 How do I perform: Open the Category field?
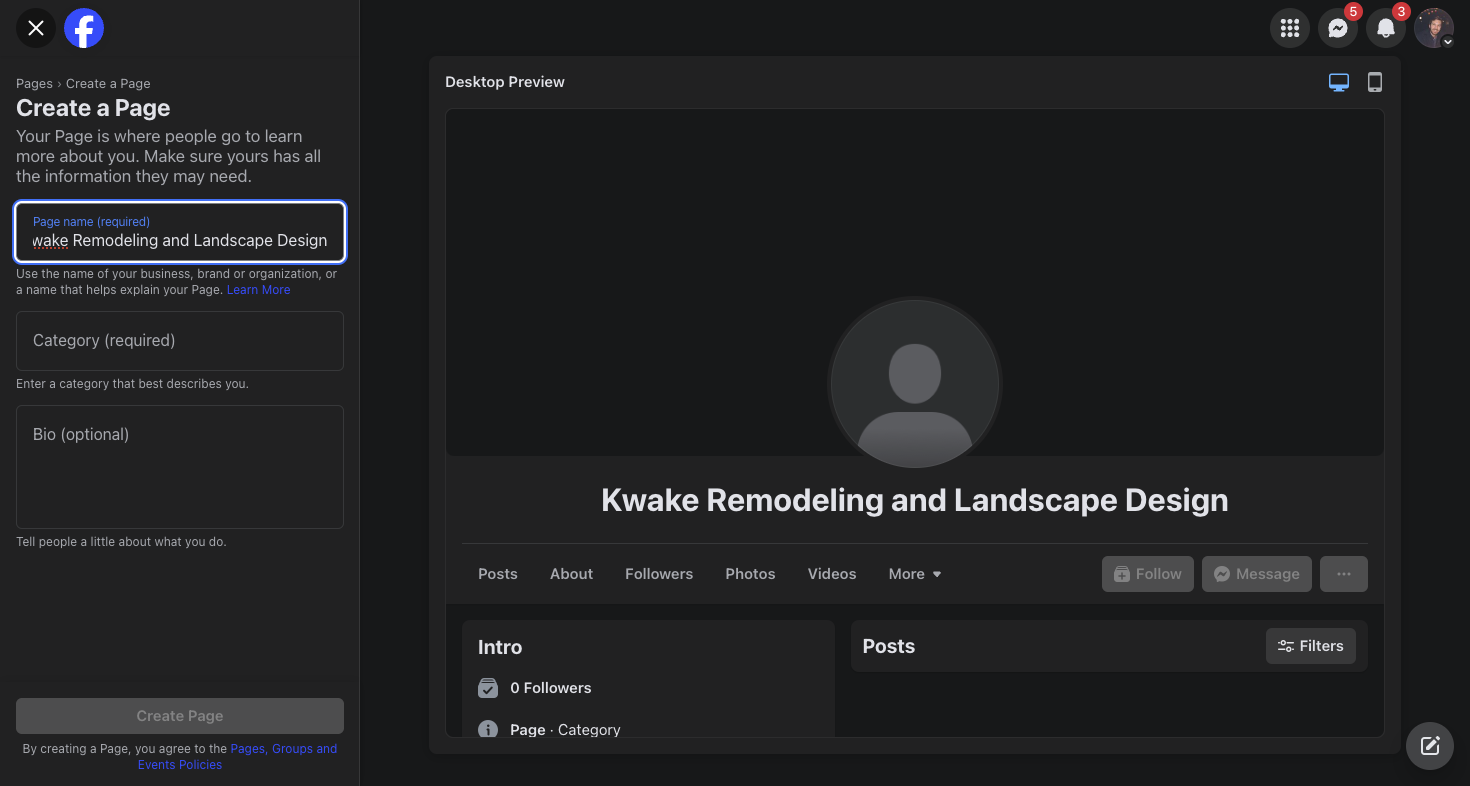coord(180,341)
